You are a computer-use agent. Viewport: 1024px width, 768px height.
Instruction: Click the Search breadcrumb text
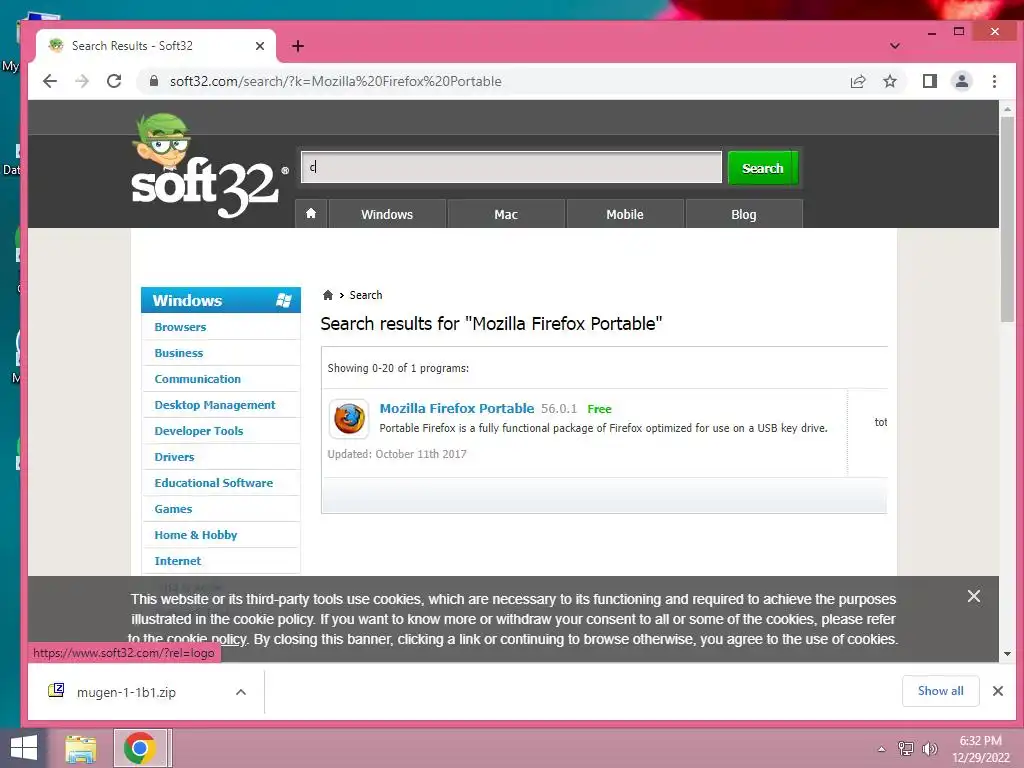366,295
